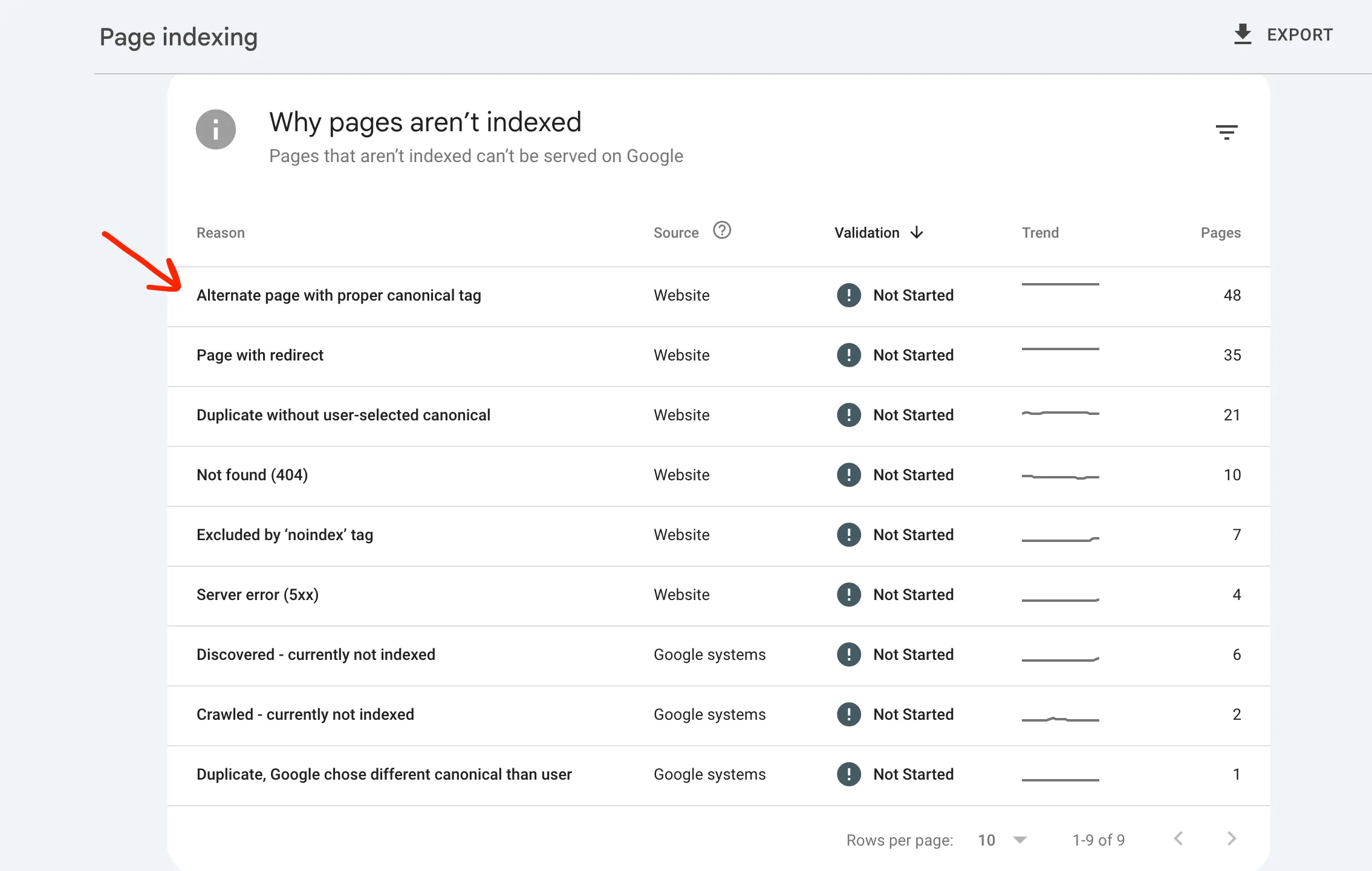Click trend sparkline in Excluded by noindex row
Image resolution: width=1372 pixels, height=871 pixels.
click(x=1060, y=539)
